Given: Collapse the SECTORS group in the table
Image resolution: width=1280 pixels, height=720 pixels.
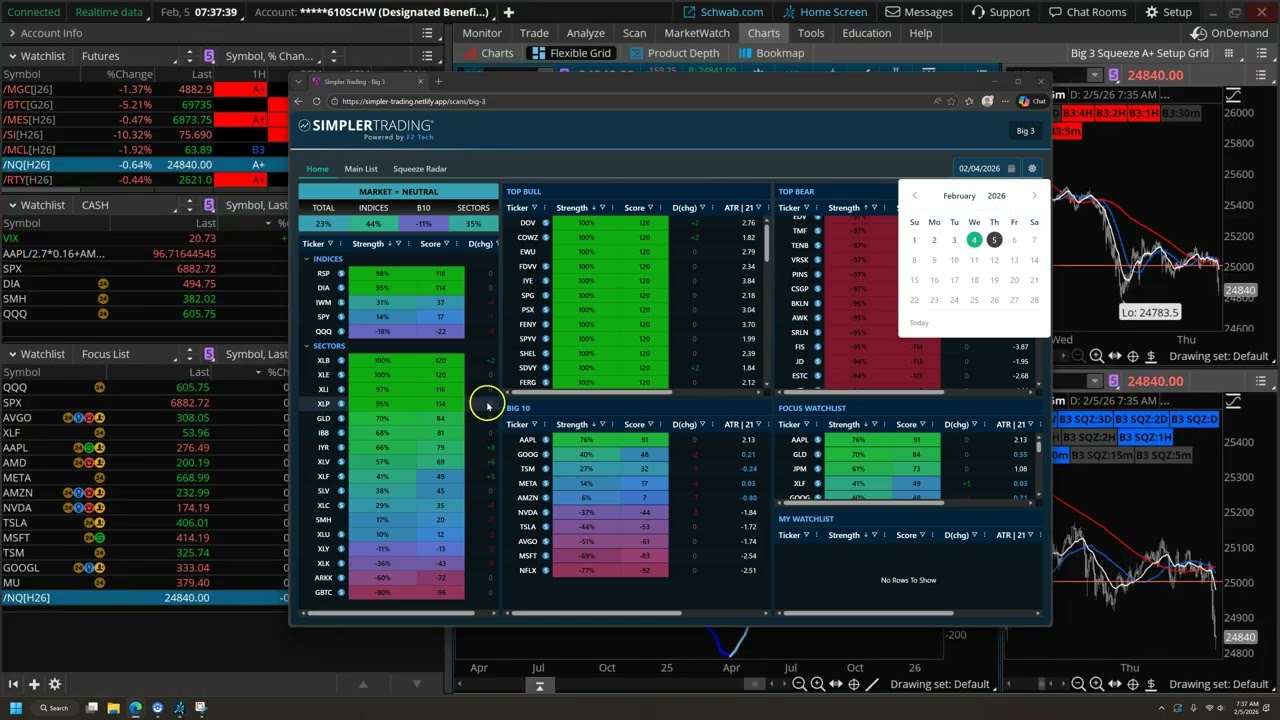Looking at the screenshot, I should [x=307, y=346].
